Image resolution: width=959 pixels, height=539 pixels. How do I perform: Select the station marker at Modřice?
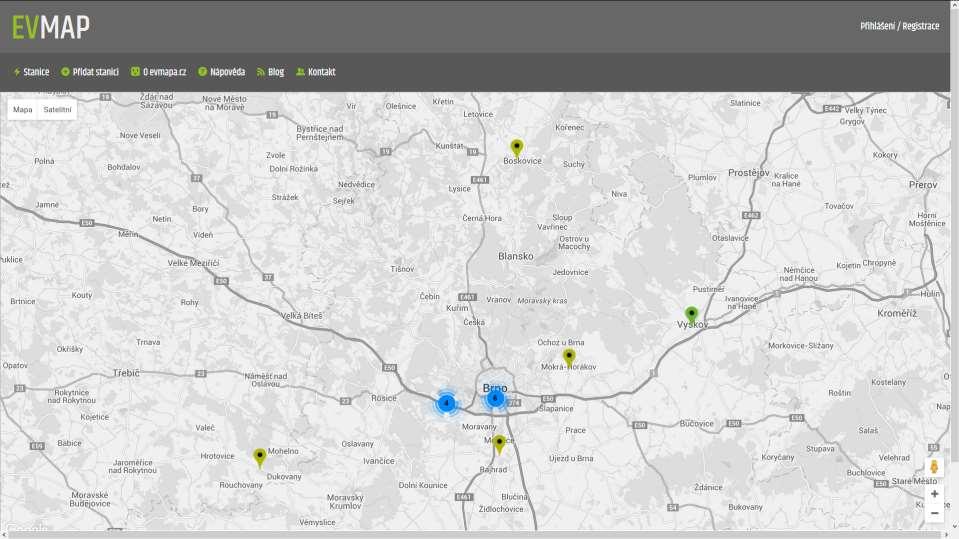(x=499, y=444)
